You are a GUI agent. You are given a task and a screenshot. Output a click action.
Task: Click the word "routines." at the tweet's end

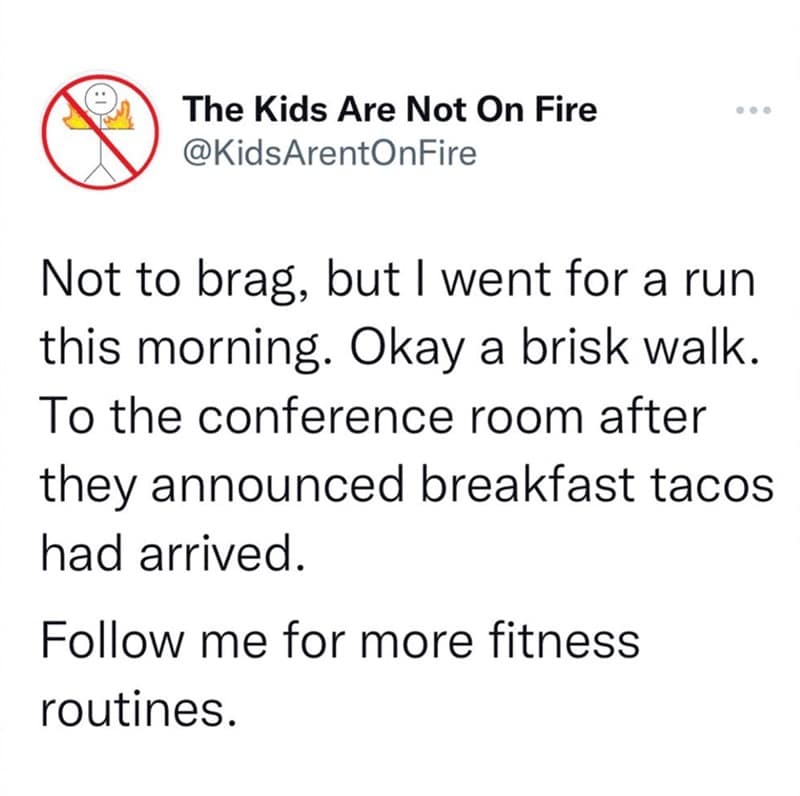click(139, 707)
